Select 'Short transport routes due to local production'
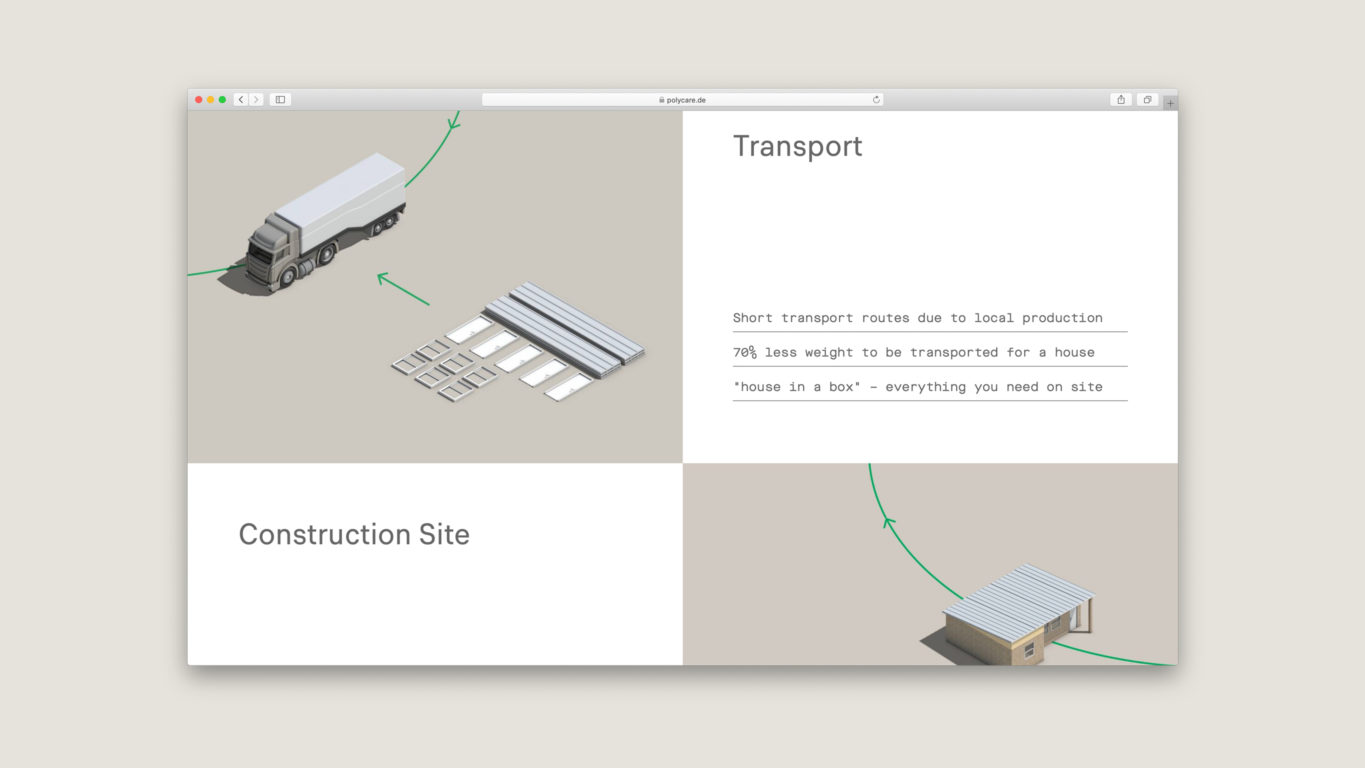 pyautogui.click(x=918, y=318)
